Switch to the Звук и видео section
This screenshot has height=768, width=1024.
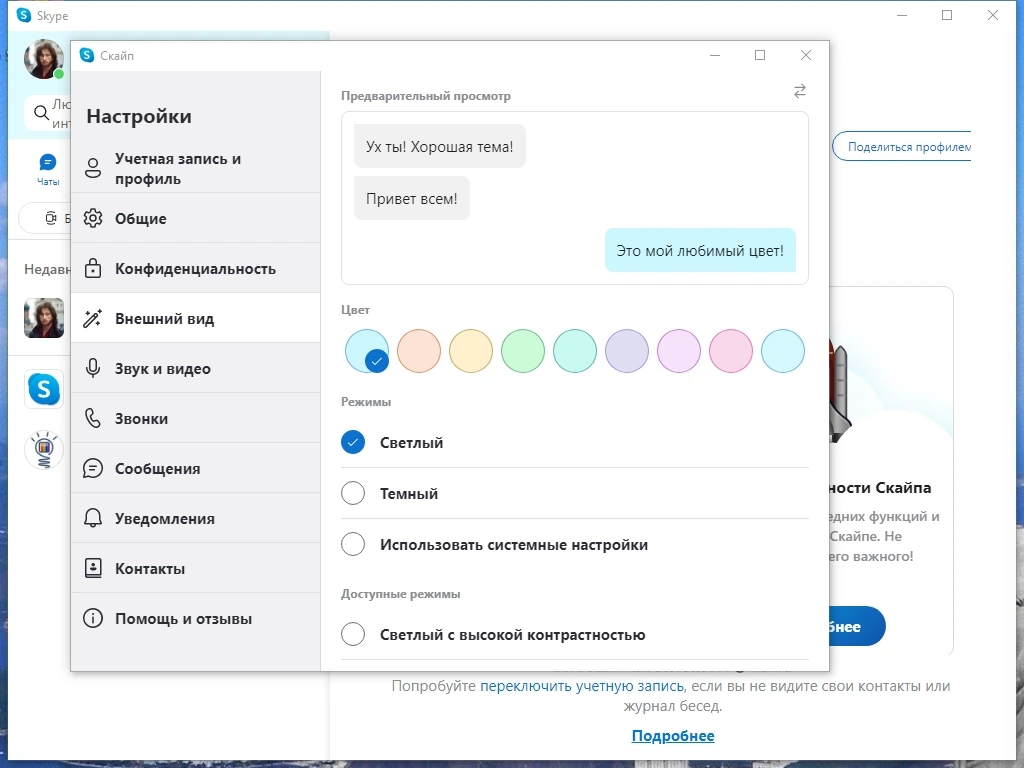tap(195, 368)
